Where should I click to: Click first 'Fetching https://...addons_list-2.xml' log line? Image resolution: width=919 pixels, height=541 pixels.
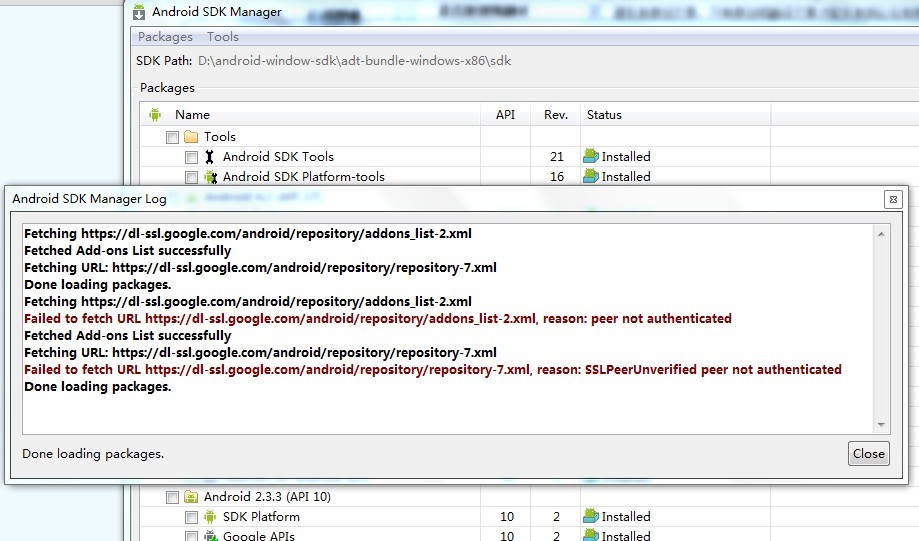[248, 233]
